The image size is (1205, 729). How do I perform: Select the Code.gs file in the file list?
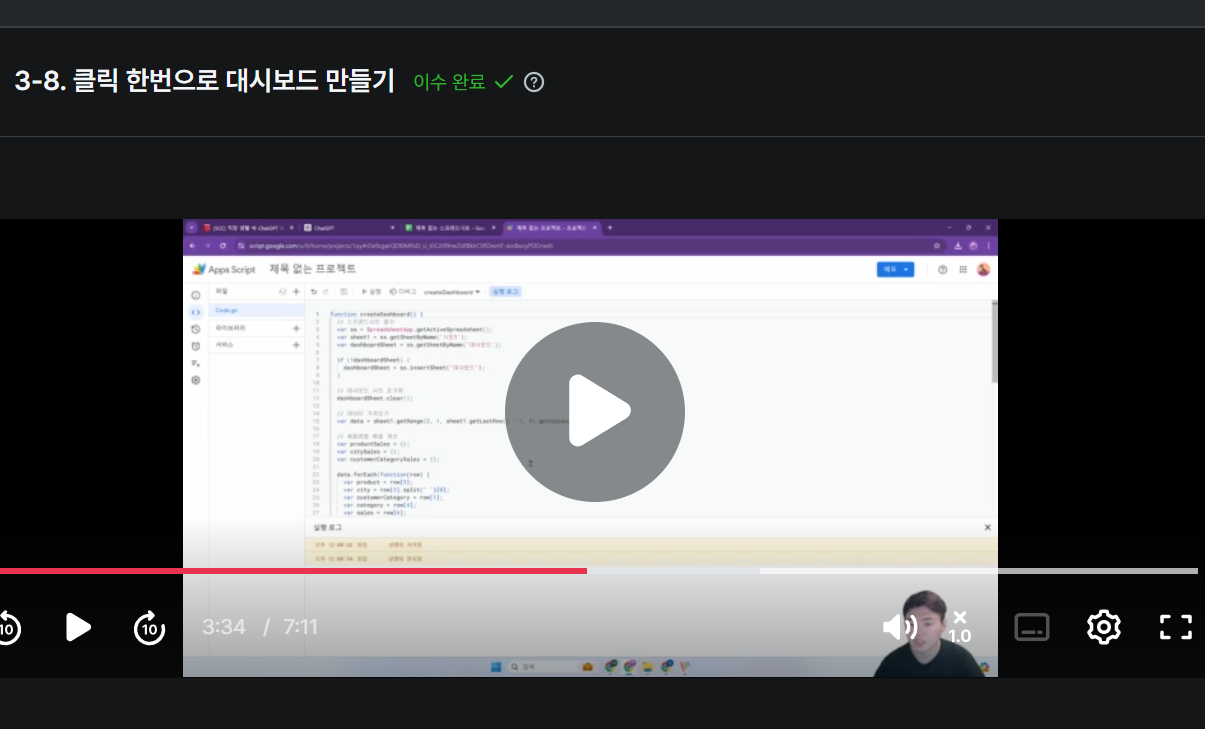click(256, 310)
